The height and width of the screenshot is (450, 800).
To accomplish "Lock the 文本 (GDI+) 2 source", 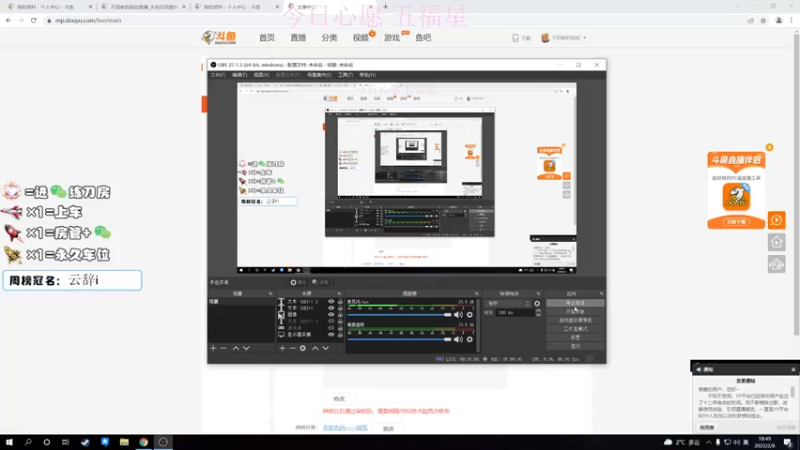I will pos(340,302).
